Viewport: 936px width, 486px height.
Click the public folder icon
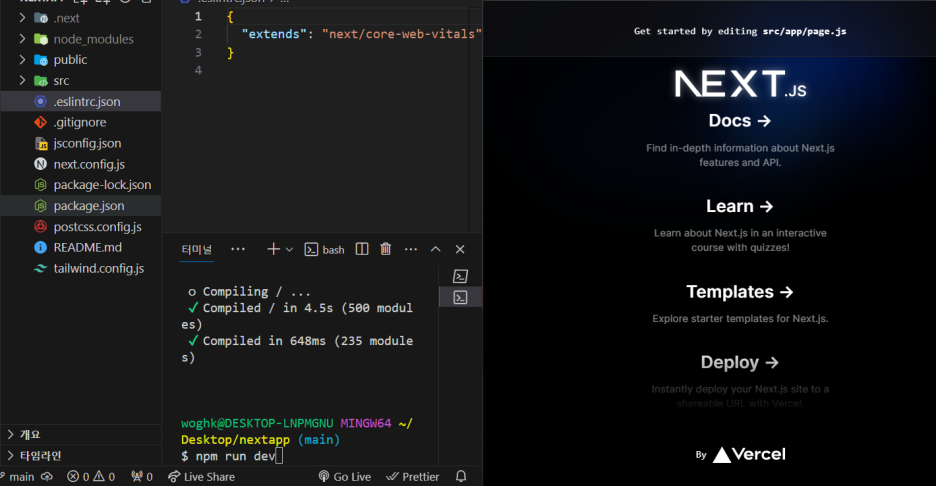click(41, 60)
